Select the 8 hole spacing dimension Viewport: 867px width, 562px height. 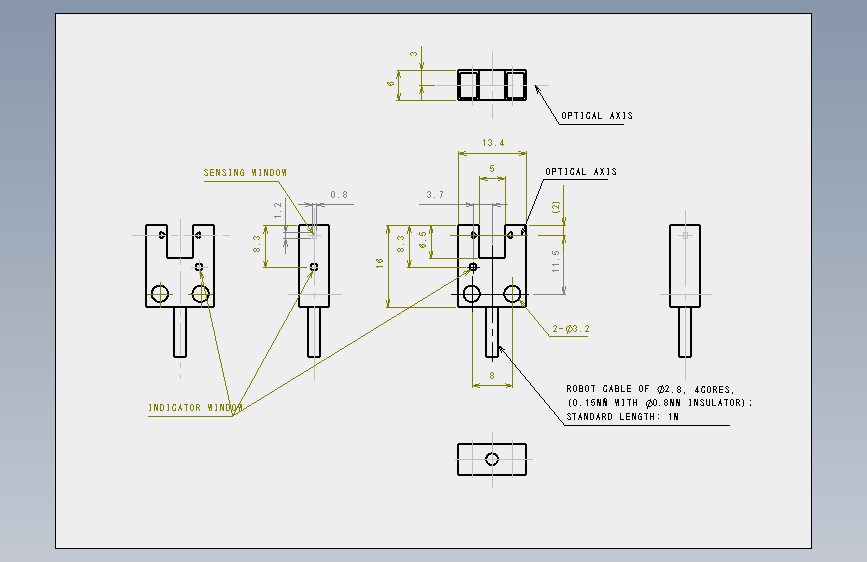pyautogui.click(x=492, y=376)
